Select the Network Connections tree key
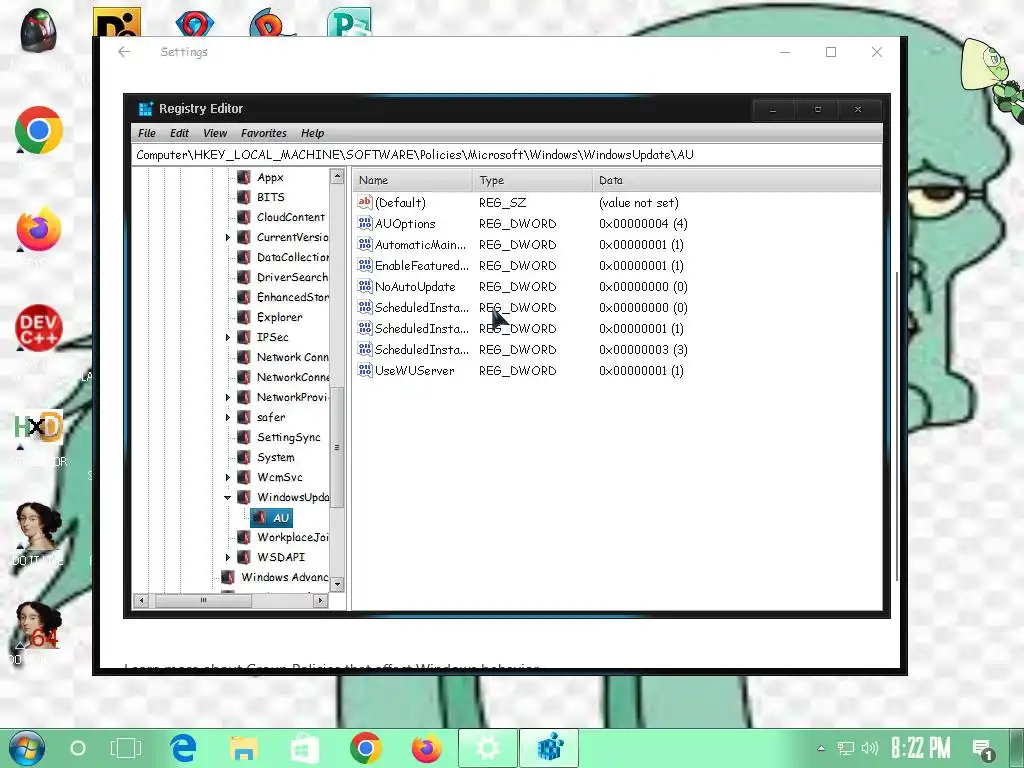1024x768 pixels. 292,357
